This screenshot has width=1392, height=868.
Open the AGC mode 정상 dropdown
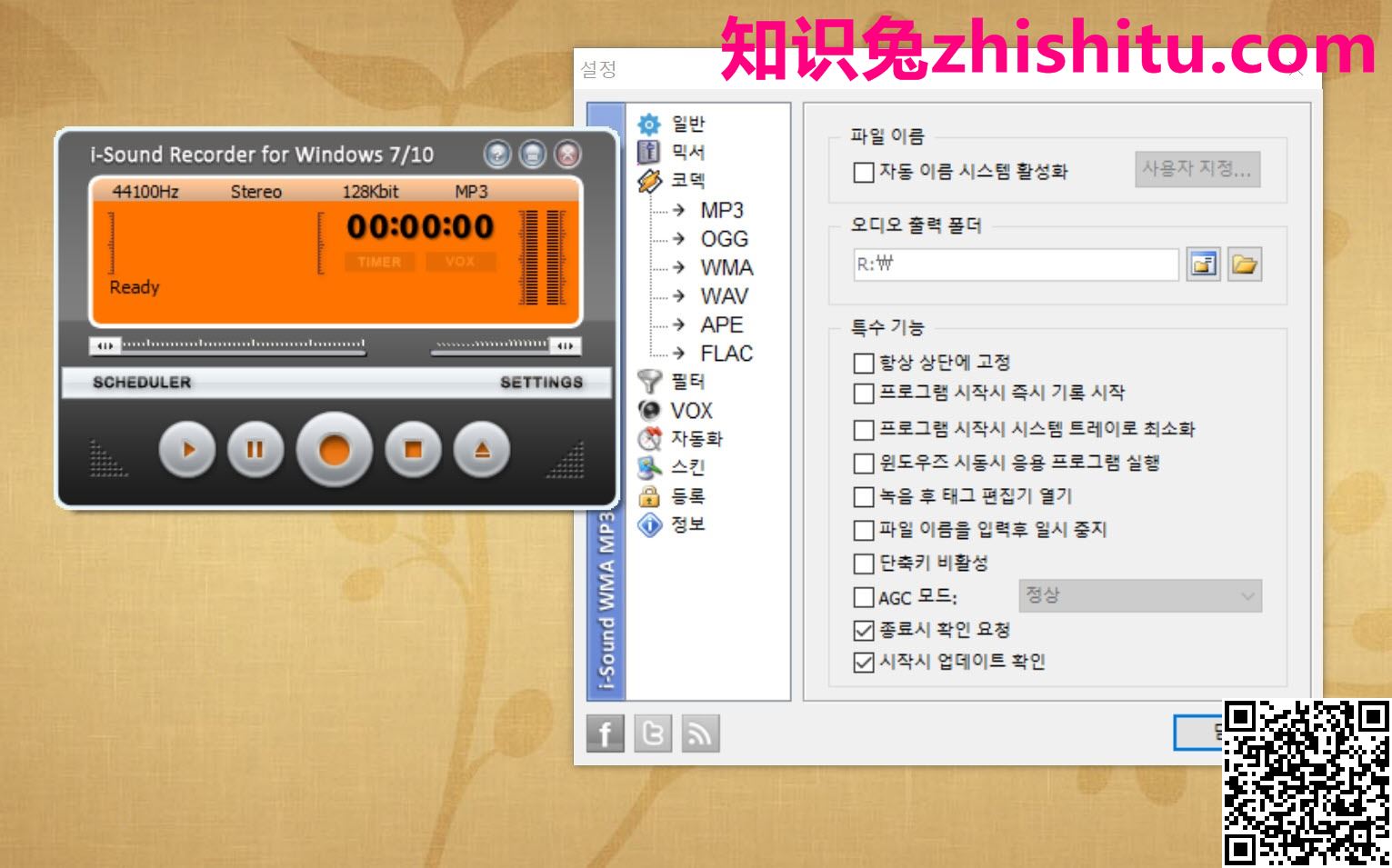(x=1140, y=596)
